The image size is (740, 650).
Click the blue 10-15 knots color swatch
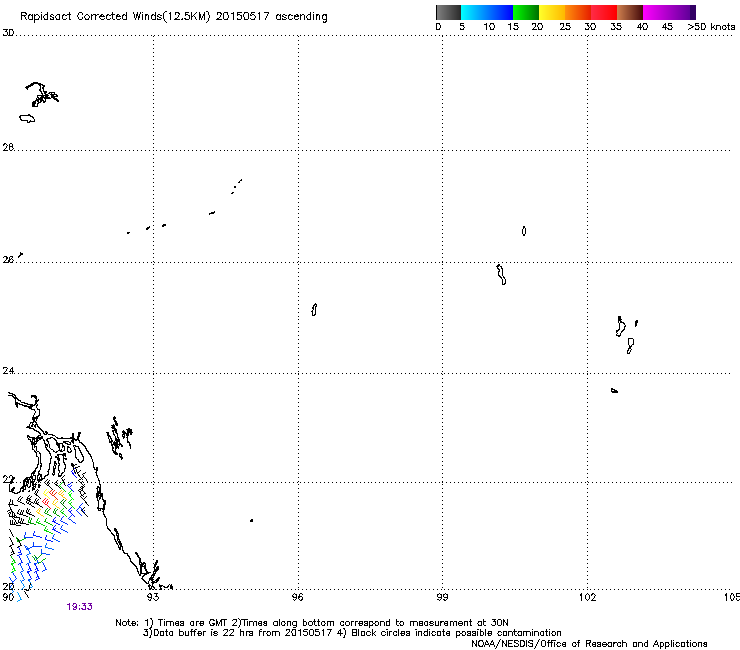tap(500, 12)
